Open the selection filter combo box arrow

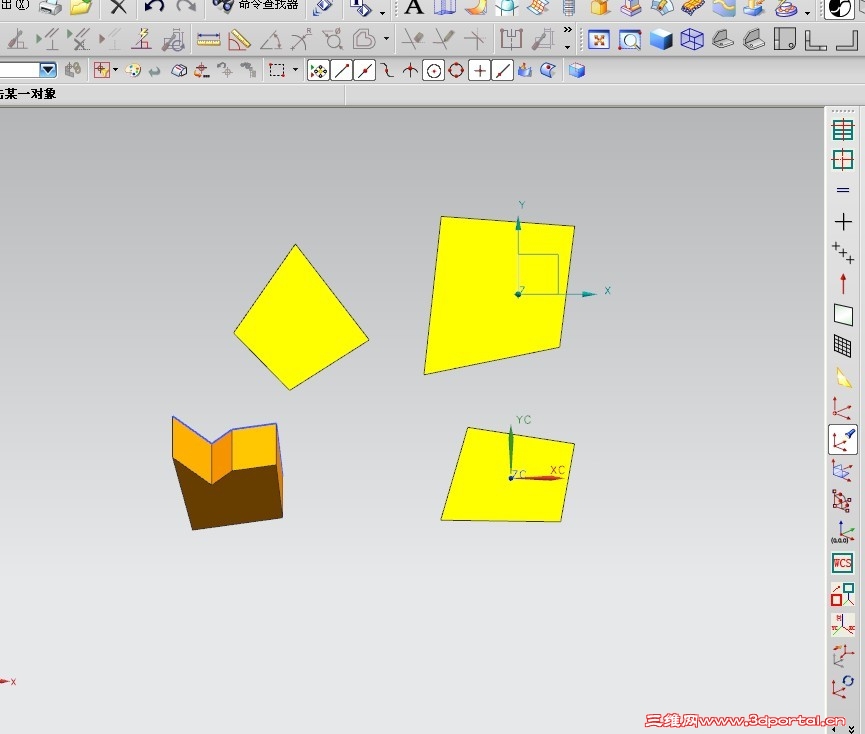[48, 70]
